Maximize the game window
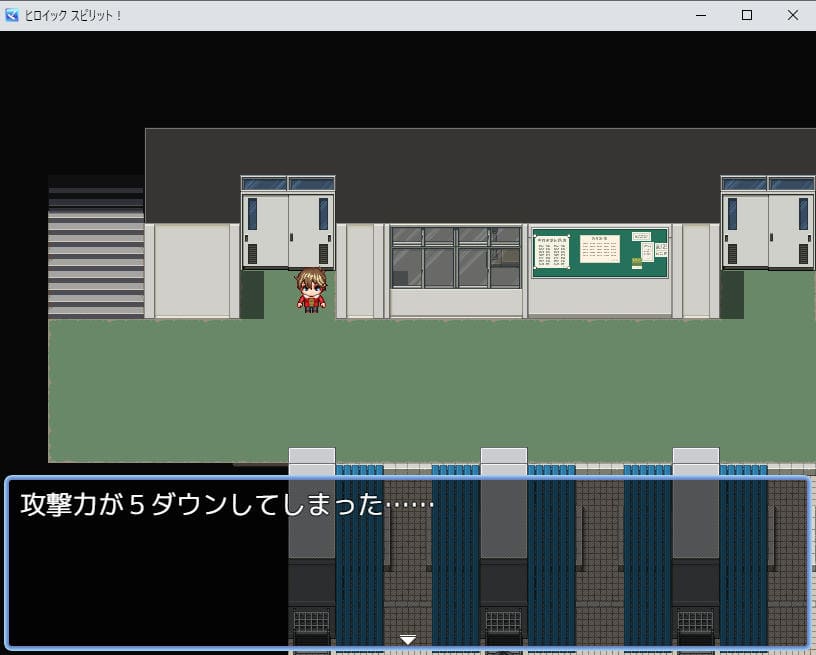The width and height of the screenshot is (816, 655). [747, 15]
